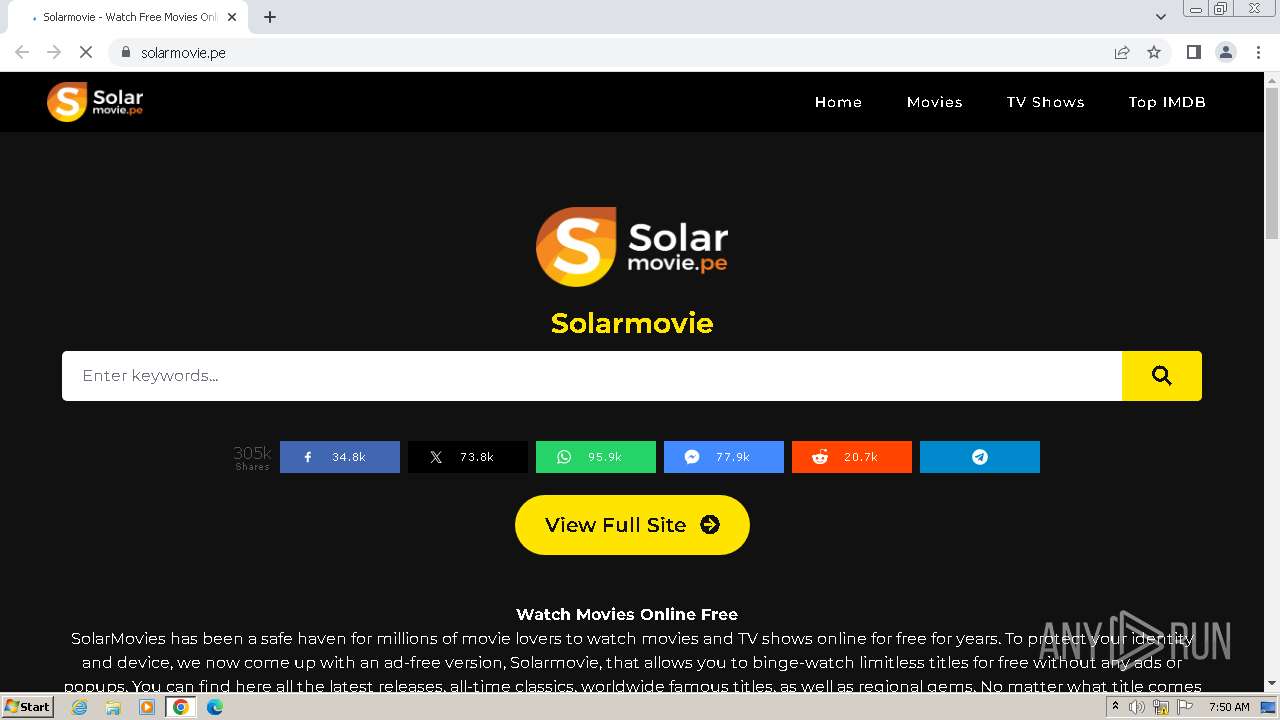Open the Action Center flag icon

click(x=1185, y=707)
